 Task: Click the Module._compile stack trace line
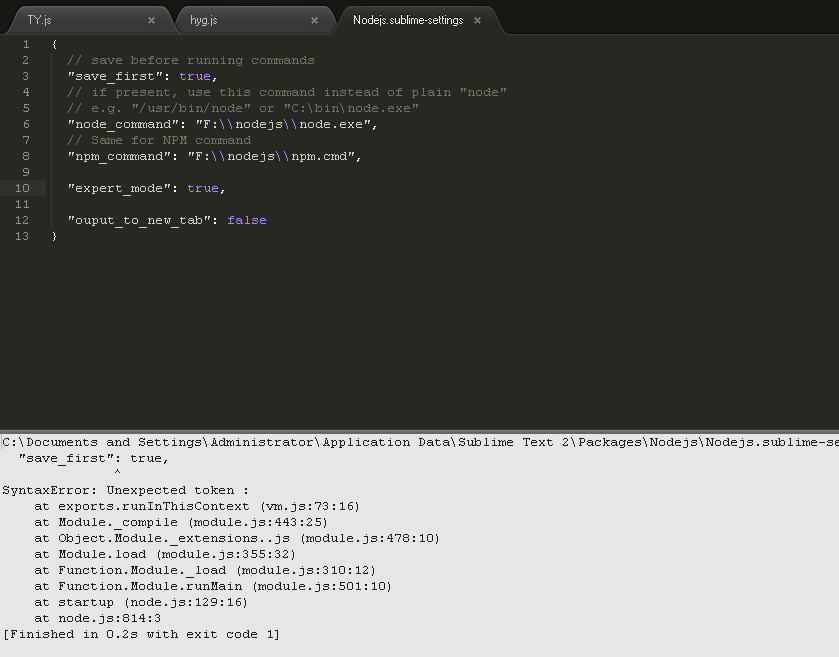(x=181, y=523)
